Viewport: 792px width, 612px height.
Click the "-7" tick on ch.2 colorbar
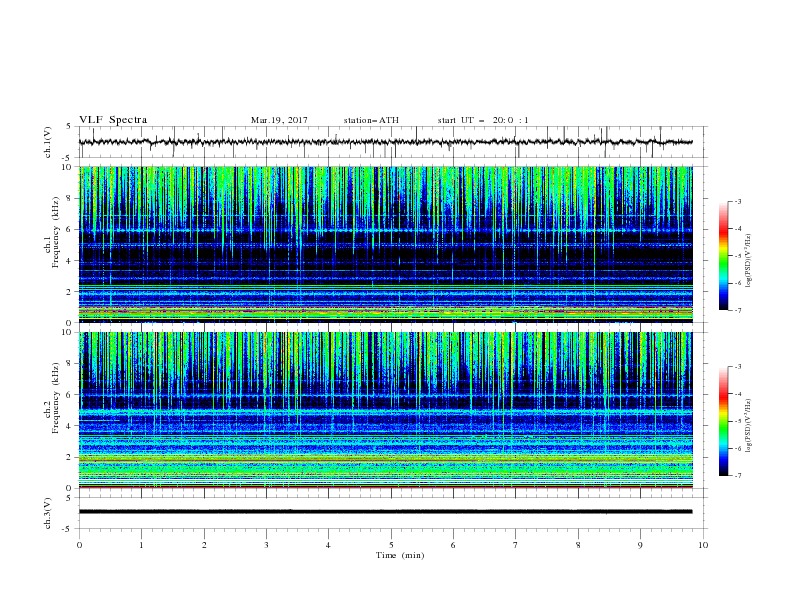tap(738, 476)
